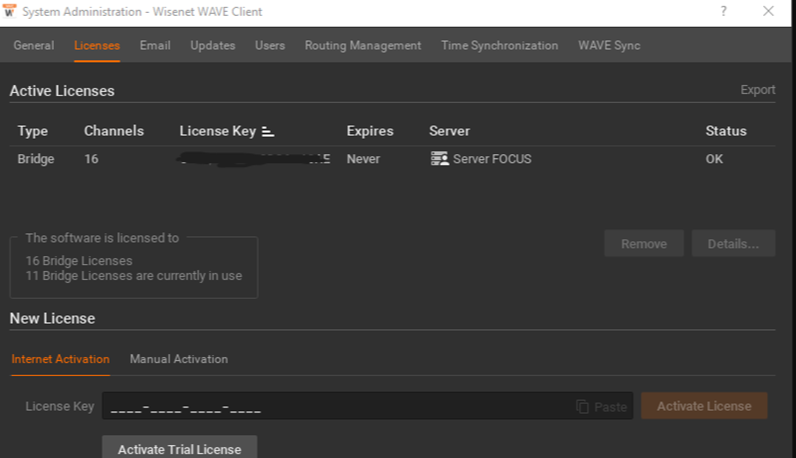Click the Never expiry value
Image resolution: width=796 pixels, height=458 pixels.
(363, 159)
